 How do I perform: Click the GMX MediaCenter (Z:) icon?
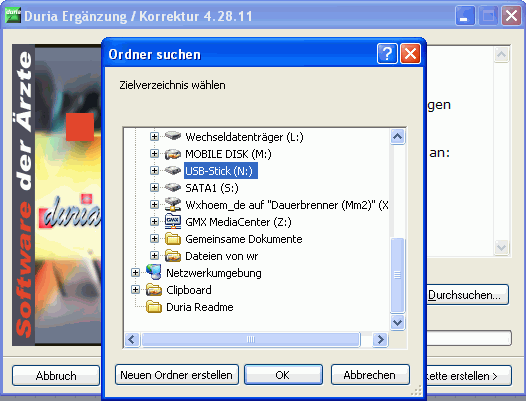coord(173,221)
